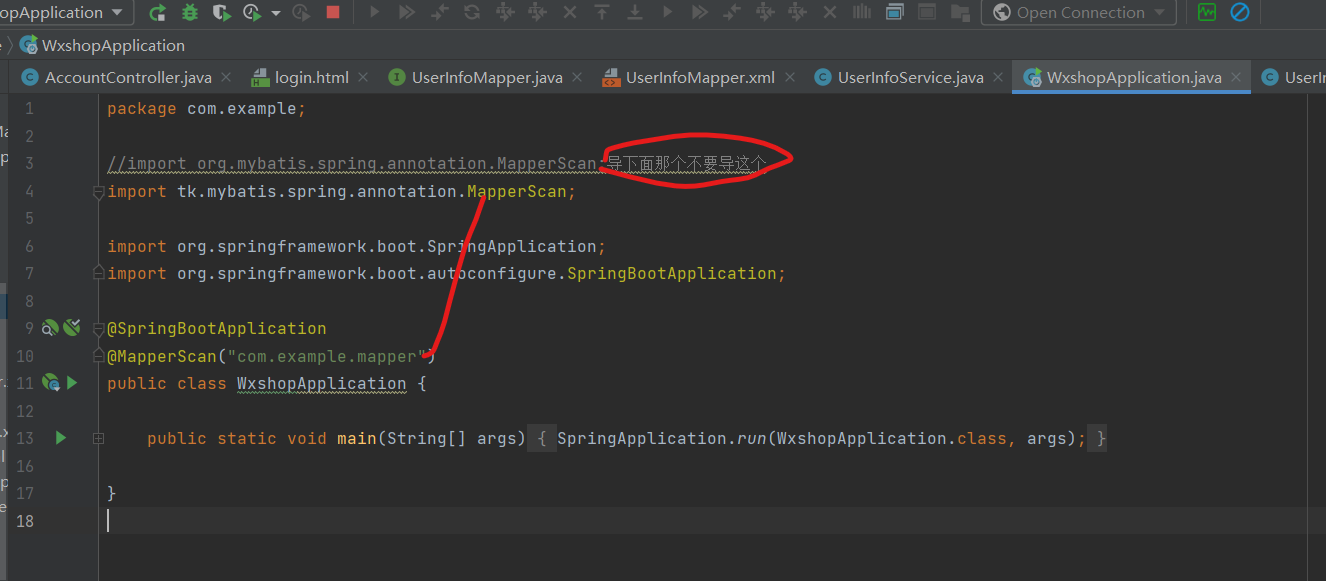Viewport: 1326px width, 581px height.
Task: Expand folded body via opening brace placeholder
Action: tap(541, 438)
